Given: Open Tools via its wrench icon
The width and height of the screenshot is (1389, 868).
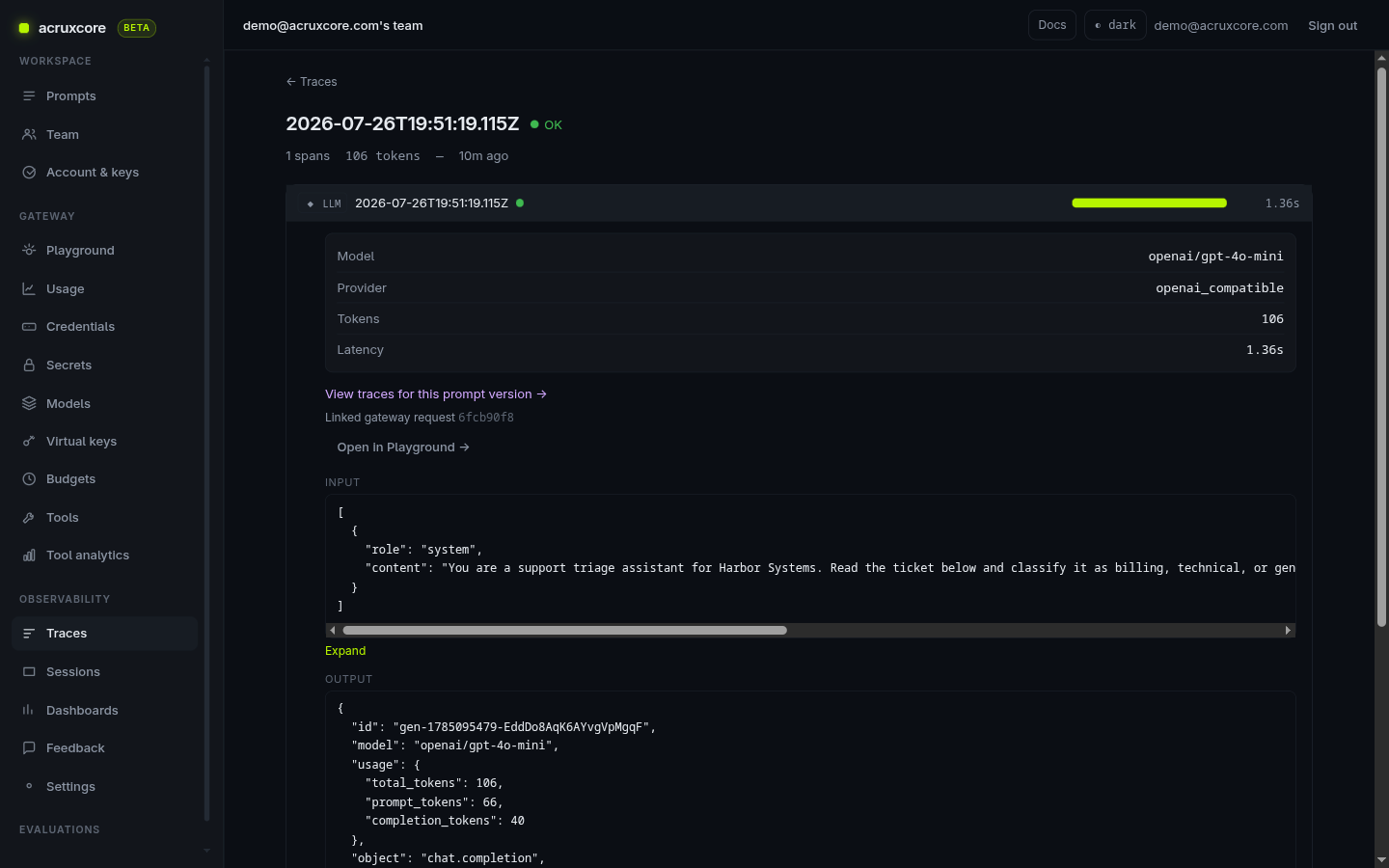Looking at the screenshot, I should point(29,518).
